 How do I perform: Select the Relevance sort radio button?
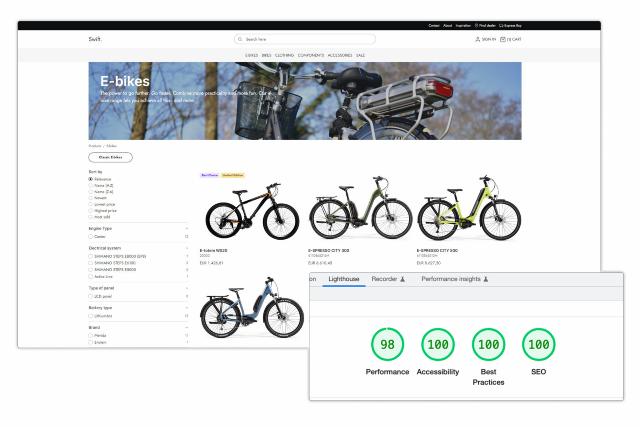91,179
